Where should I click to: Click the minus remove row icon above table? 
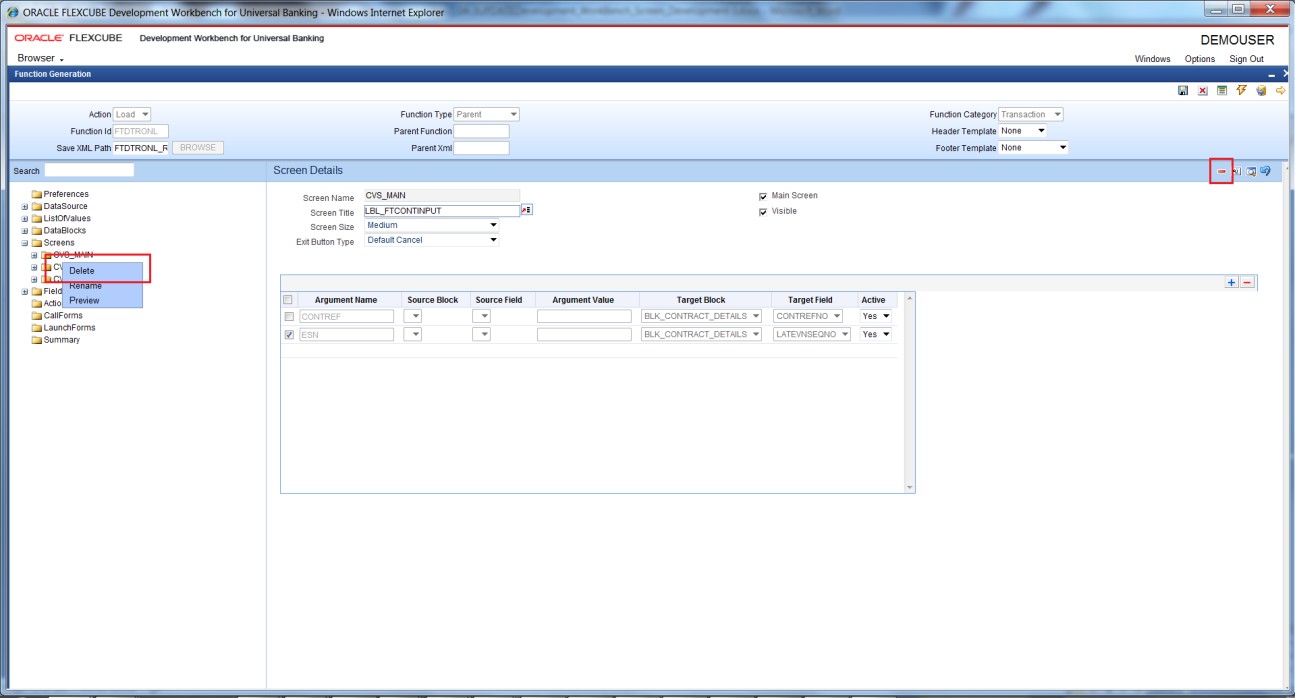1247,283
